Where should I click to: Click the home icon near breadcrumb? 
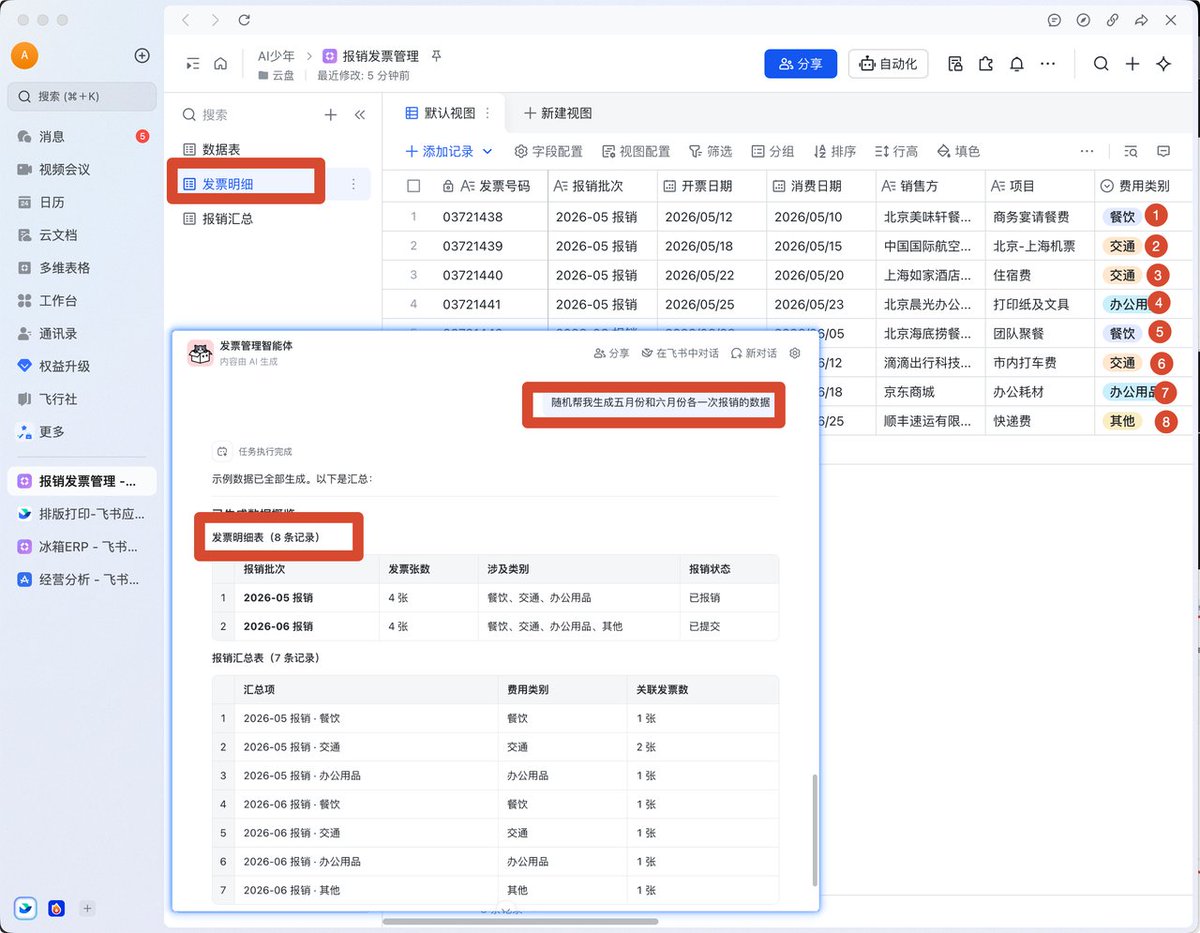pyautogui.click(x=220, y=64)
